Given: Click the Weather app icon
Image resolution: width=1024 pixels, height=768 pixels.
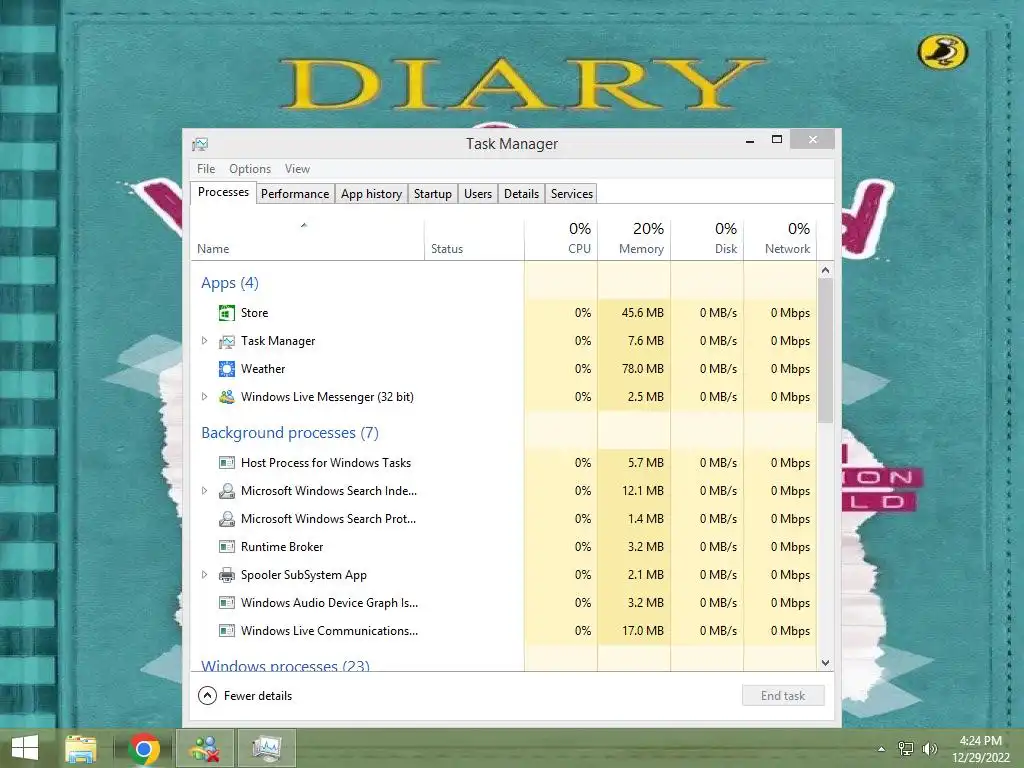Looking at the screenshot, I should [227, 369].
